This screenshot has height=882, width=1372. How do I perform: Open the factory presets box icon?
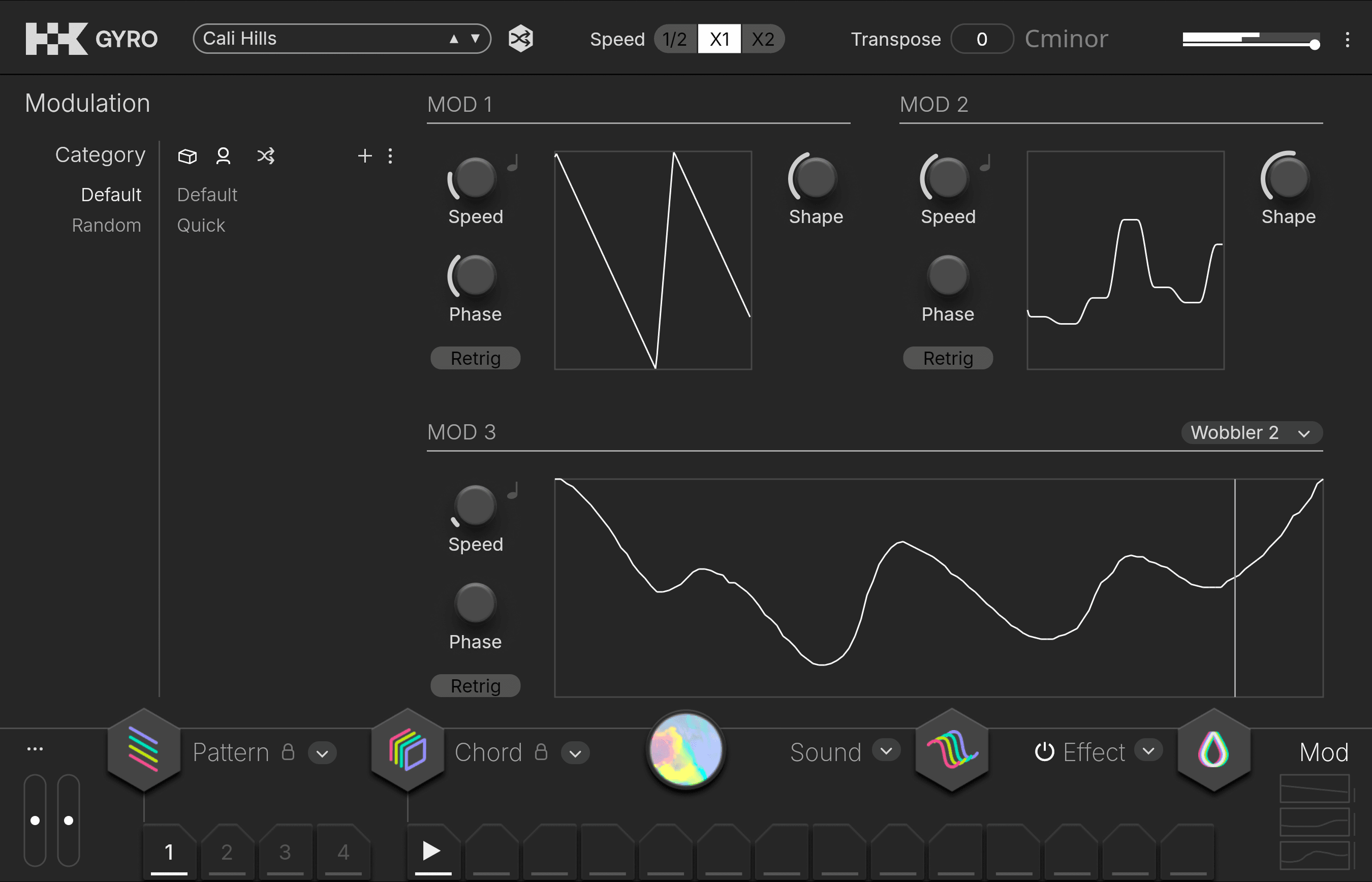point(188,156)
